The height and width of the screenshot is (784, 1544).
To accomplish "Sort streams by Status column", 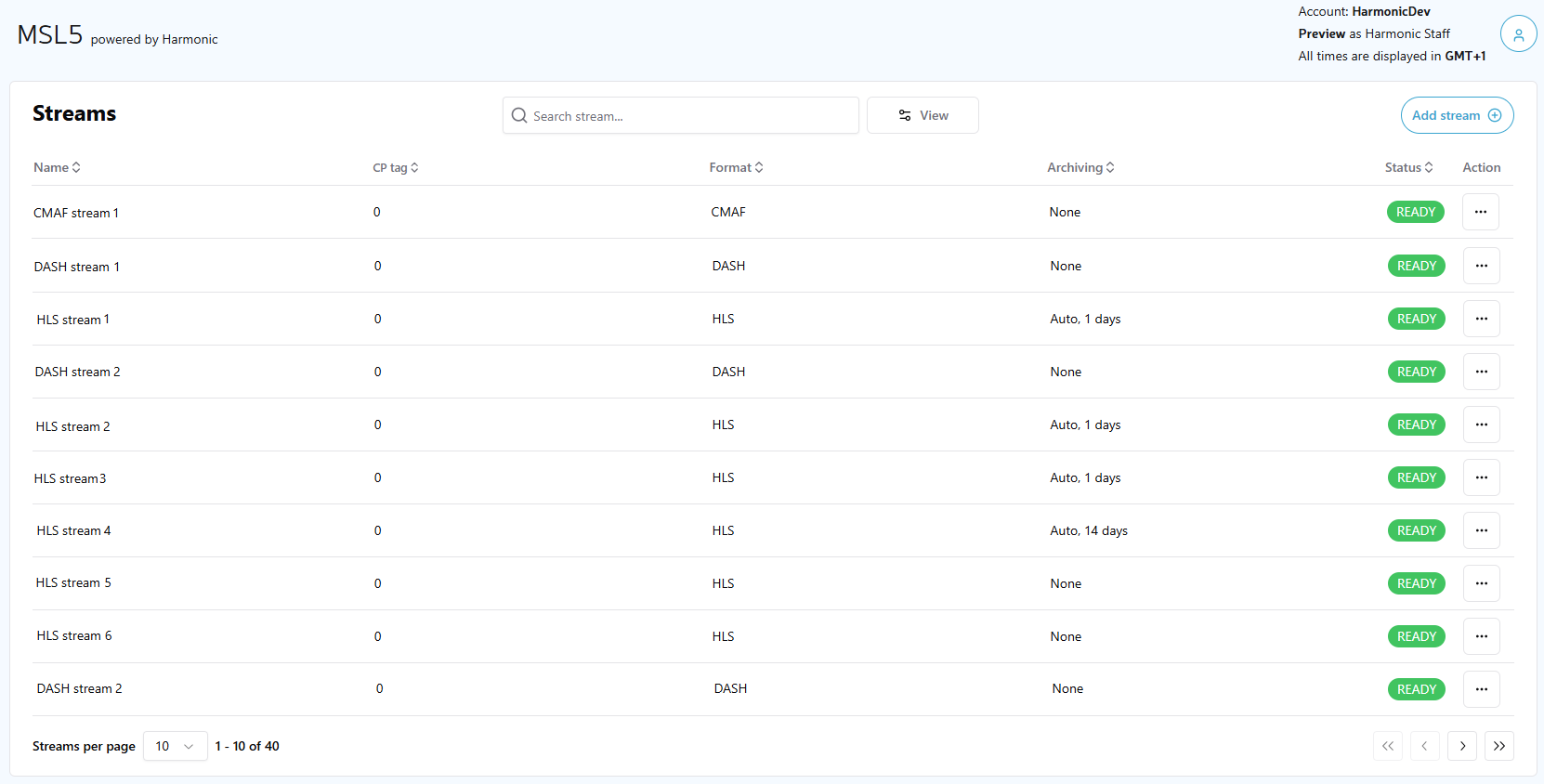I will [x=1408, y=167].
